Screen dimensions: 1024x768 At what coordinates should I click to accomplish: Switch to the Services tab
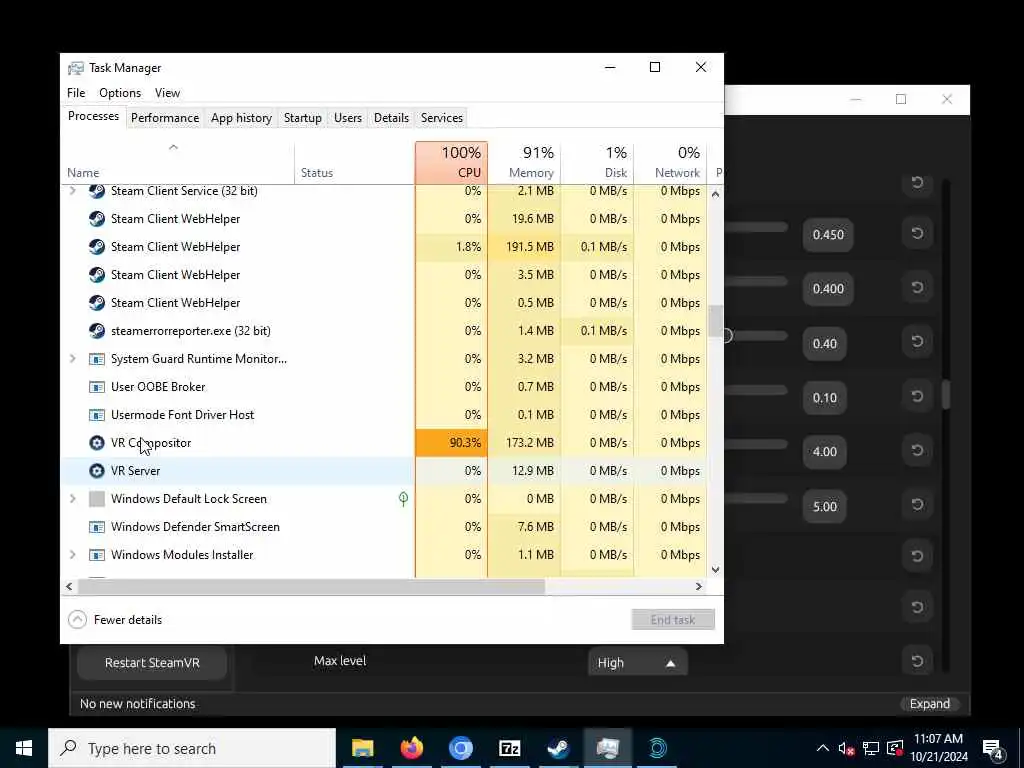[x=441, y=118]
